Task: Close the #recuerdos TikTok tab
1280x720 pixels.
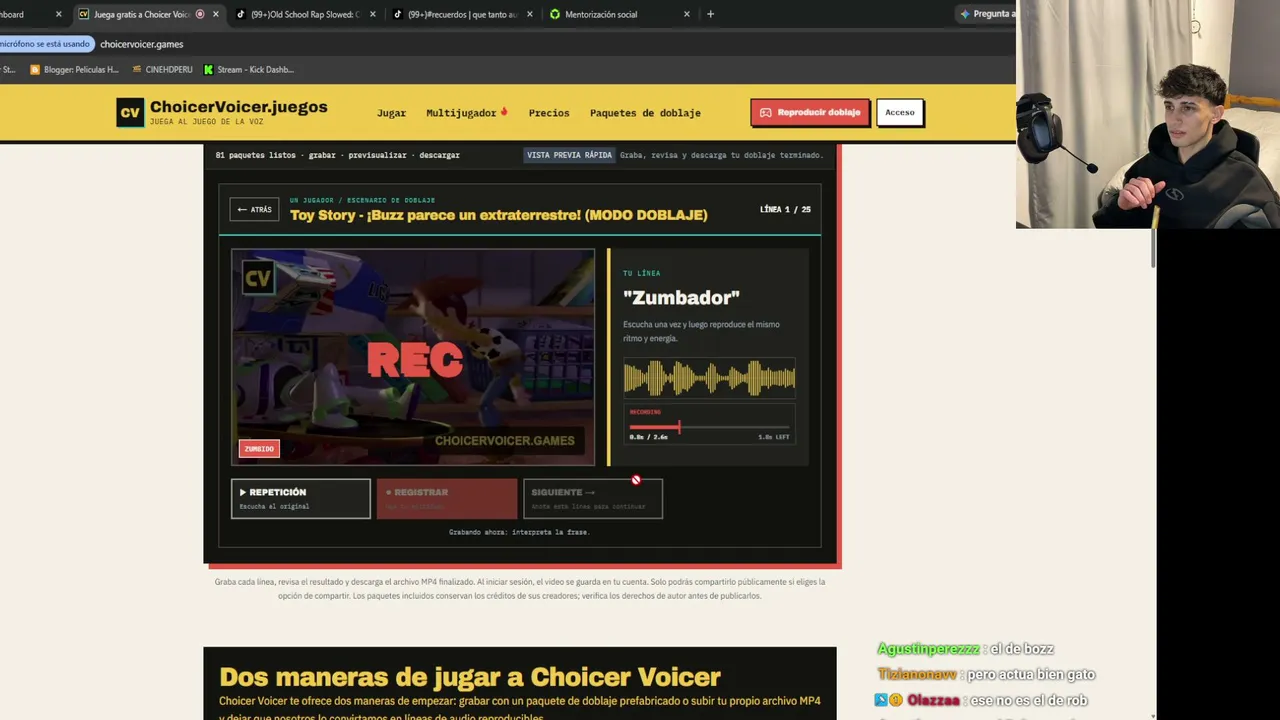Action: pos(530,14)
